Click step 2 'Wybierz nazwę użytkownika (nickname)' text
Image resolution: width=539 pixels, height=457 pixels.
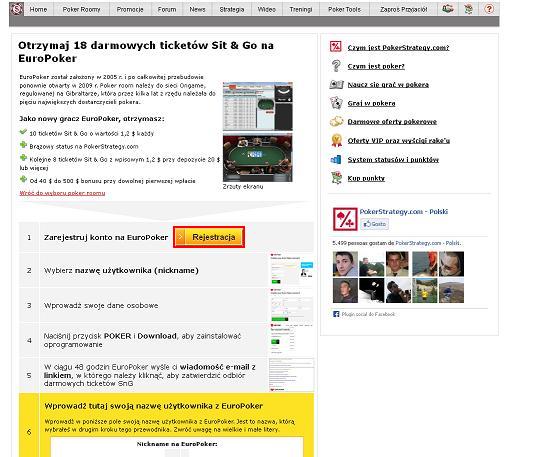point(121,271)
